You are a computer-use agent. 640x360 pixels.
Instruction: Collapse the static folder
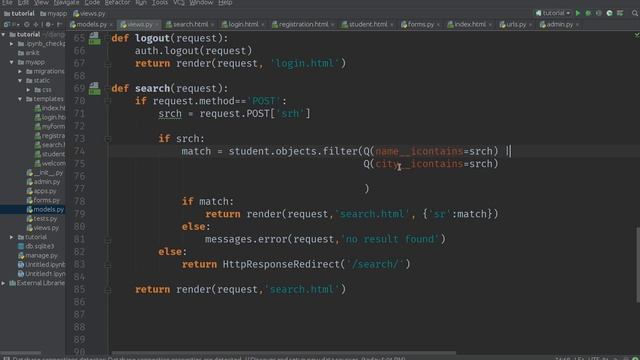pos(20,80)
